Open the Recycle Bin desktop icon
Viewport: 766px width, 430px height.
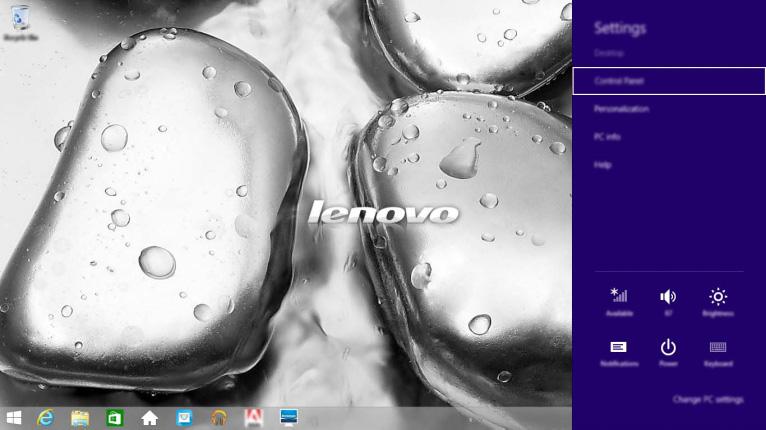20,22
